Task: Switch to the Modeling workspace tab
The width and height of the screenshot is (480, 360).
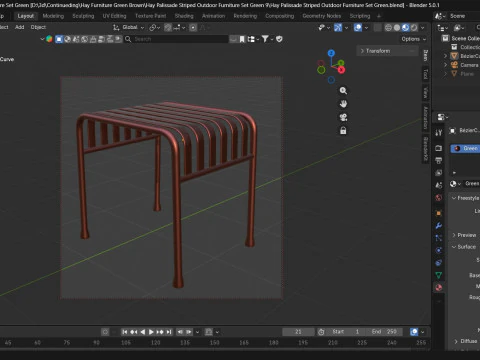Action: pyautogui.click(x=53, y=16)
